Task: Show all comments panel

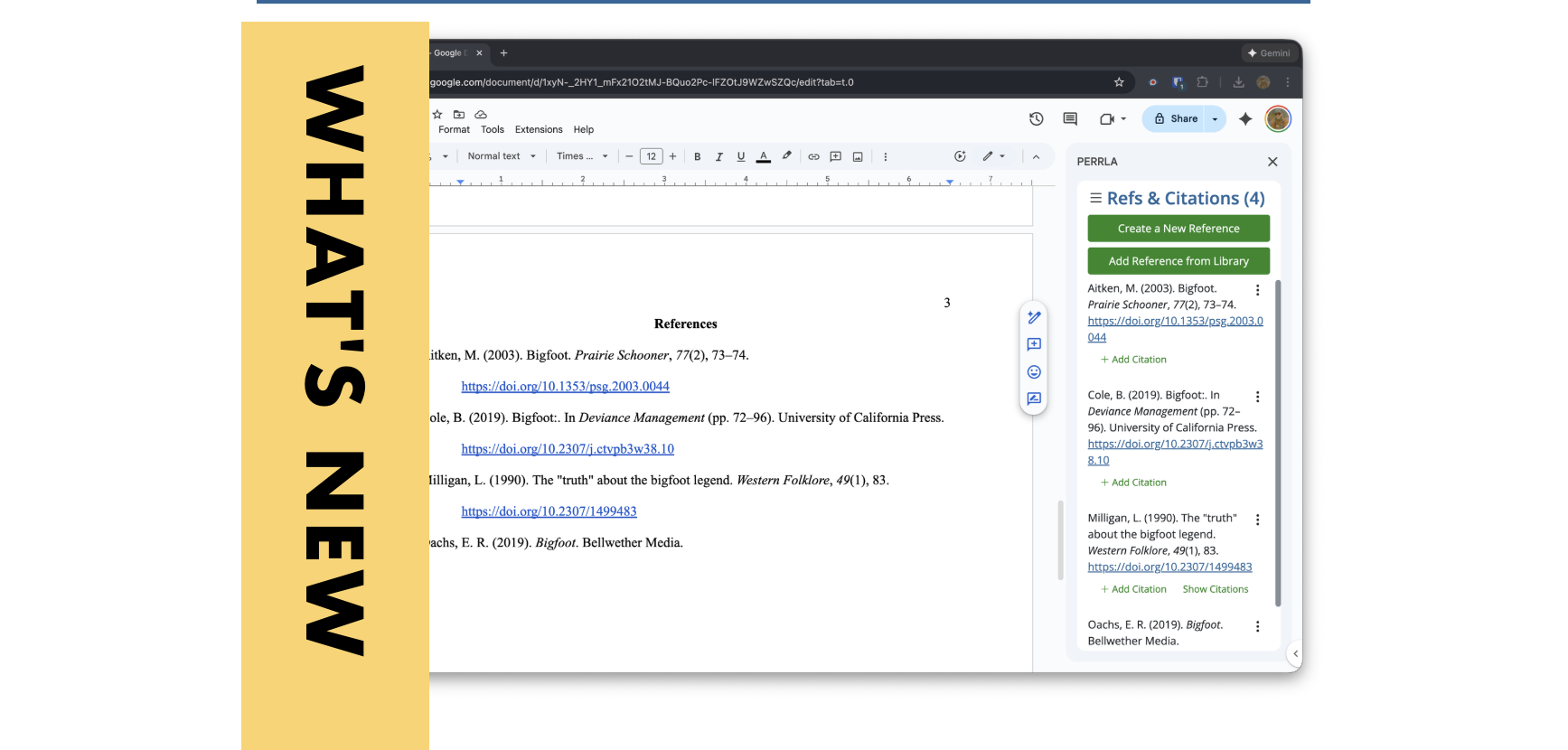Action: click(x=1070, y=118)
